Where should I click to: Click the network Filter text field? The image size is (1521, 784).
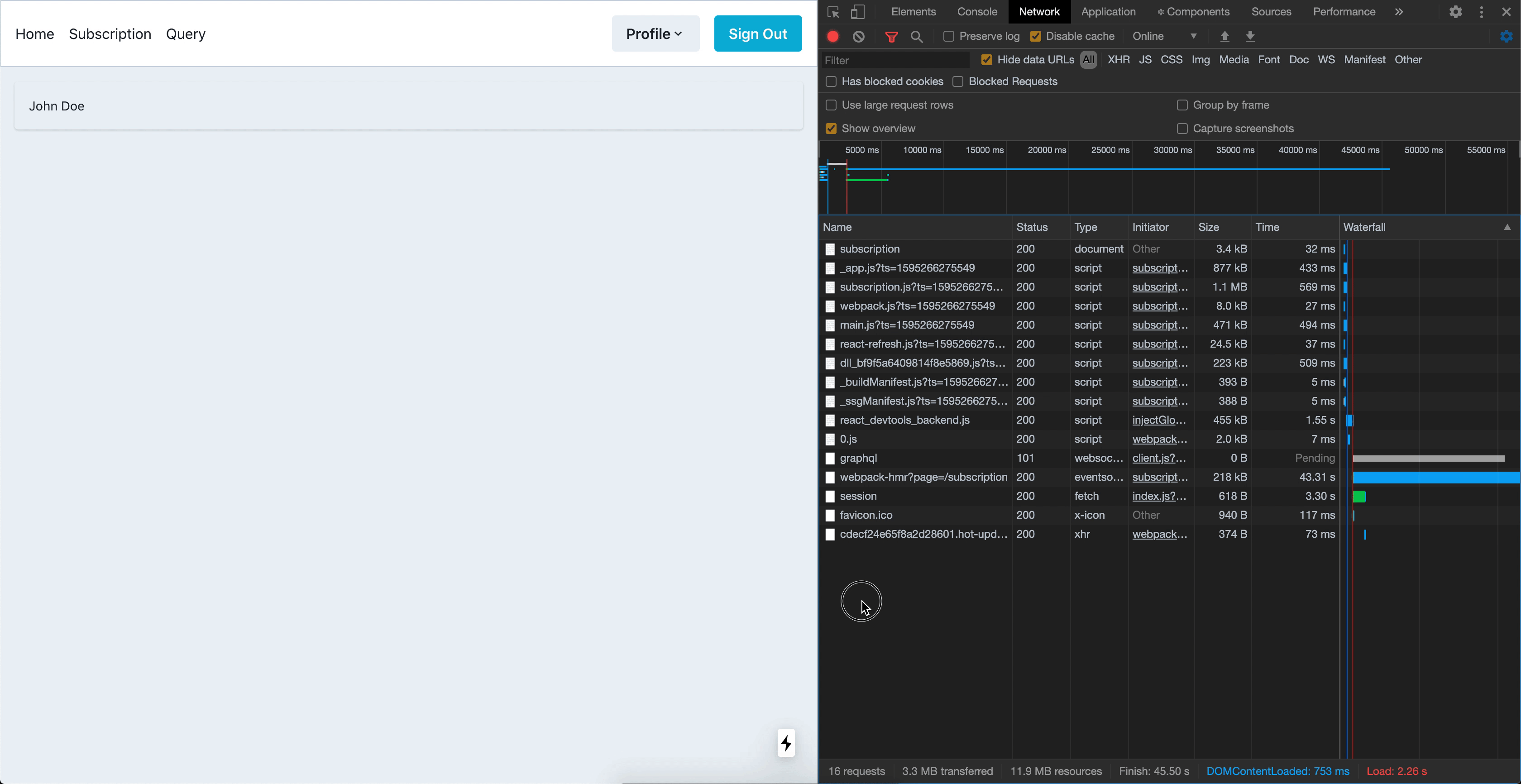point(895,60)
